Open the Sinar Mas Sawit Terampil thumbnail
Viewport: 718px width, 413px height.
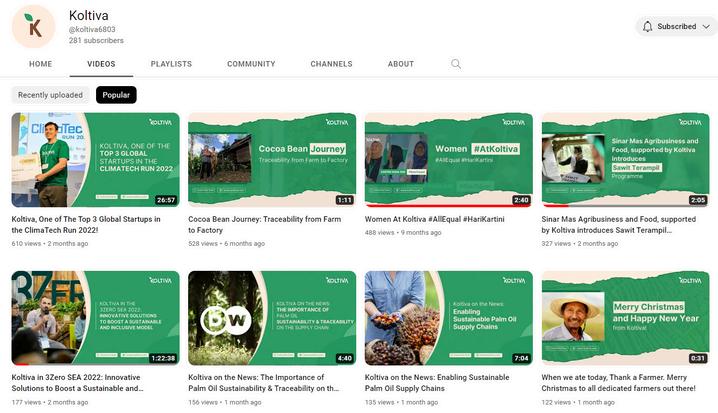[626, 160]
